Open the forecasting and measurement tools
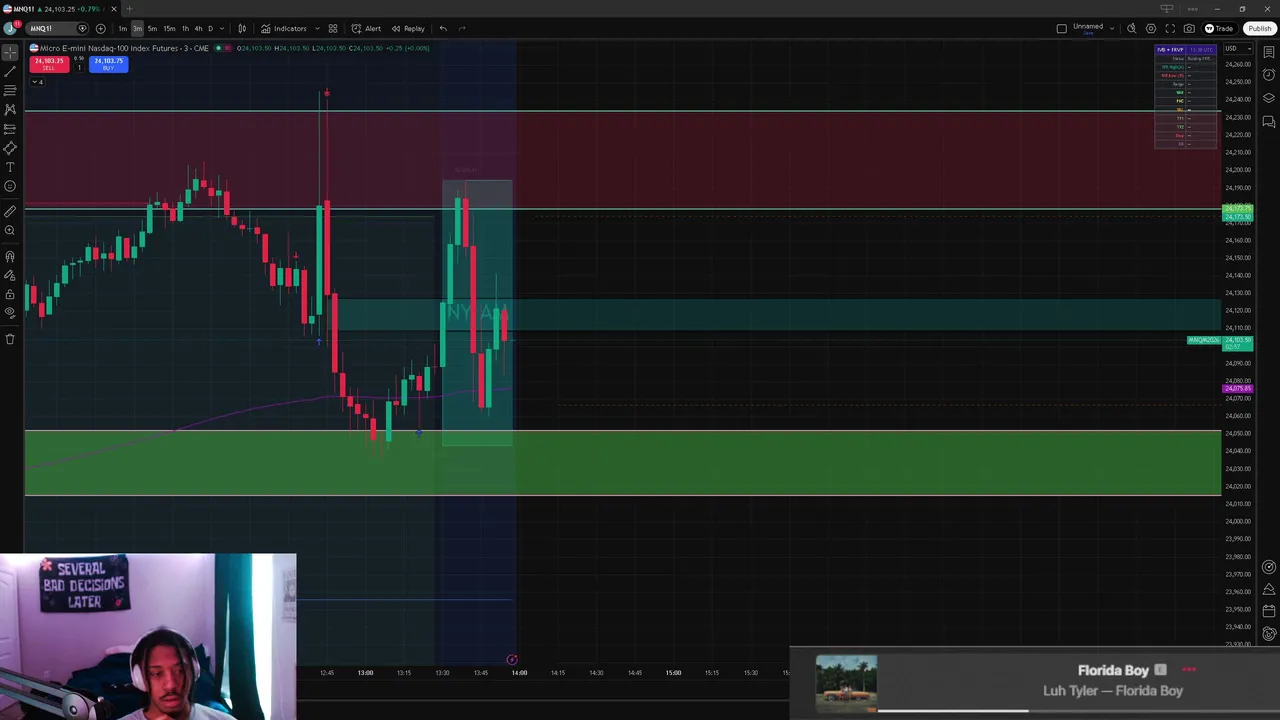 click(10, 128)
